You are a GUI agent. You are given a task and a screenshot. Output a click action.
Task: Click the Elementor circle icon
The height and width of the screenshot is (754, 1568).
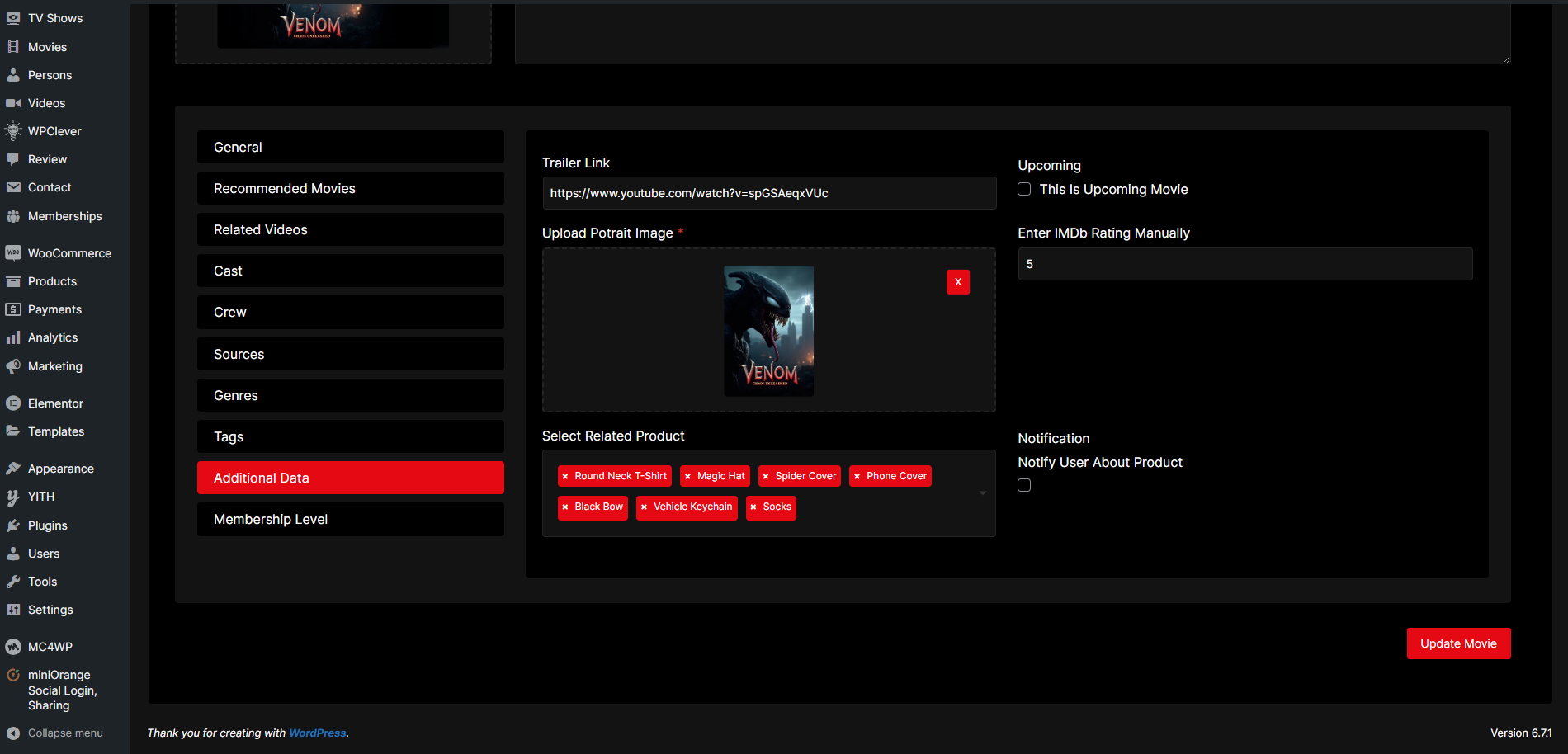click(x=13, y=403)
